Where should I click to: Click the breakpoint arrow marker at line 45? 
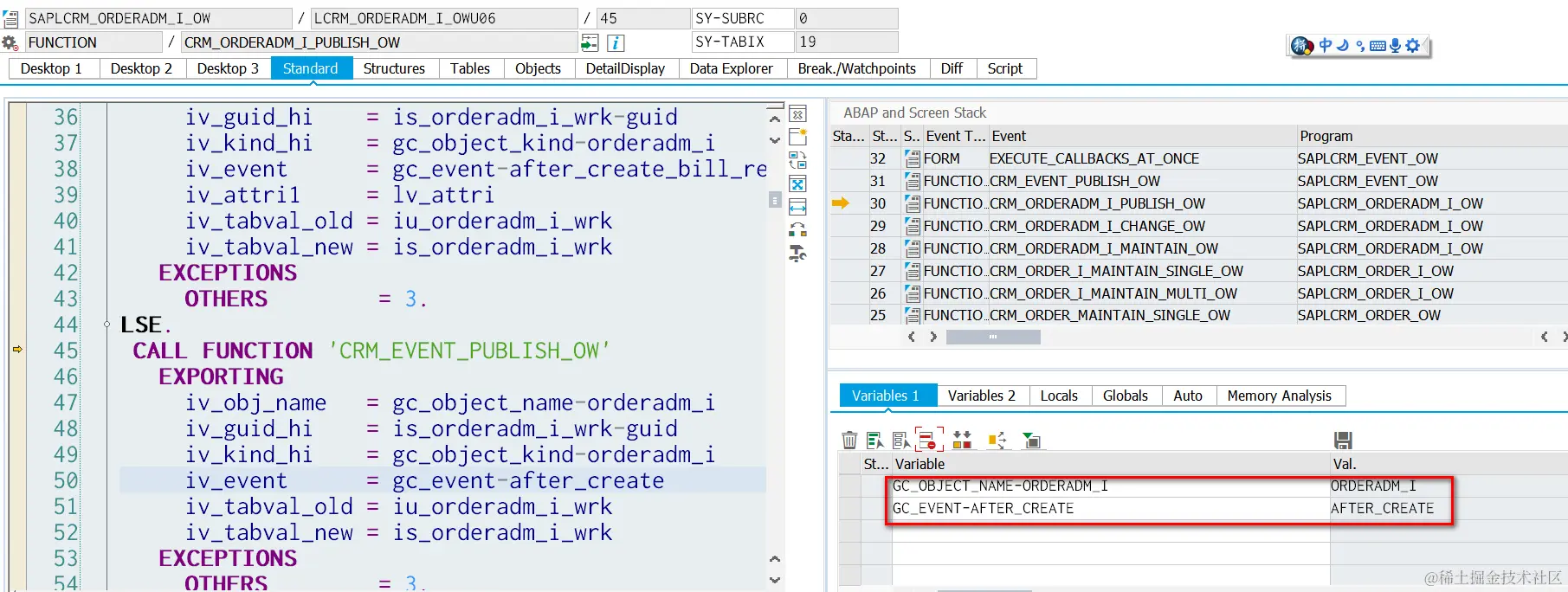click(x=17, y=350)
